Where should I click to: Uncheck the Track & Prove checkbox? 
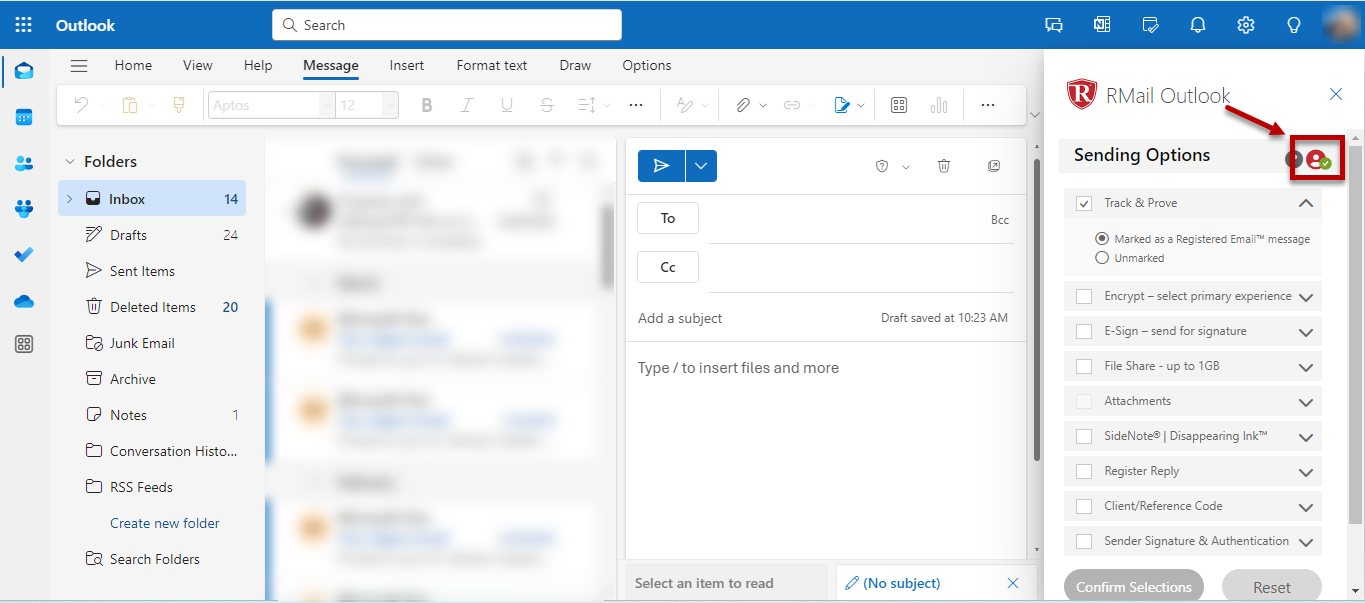coord(1084,203)
